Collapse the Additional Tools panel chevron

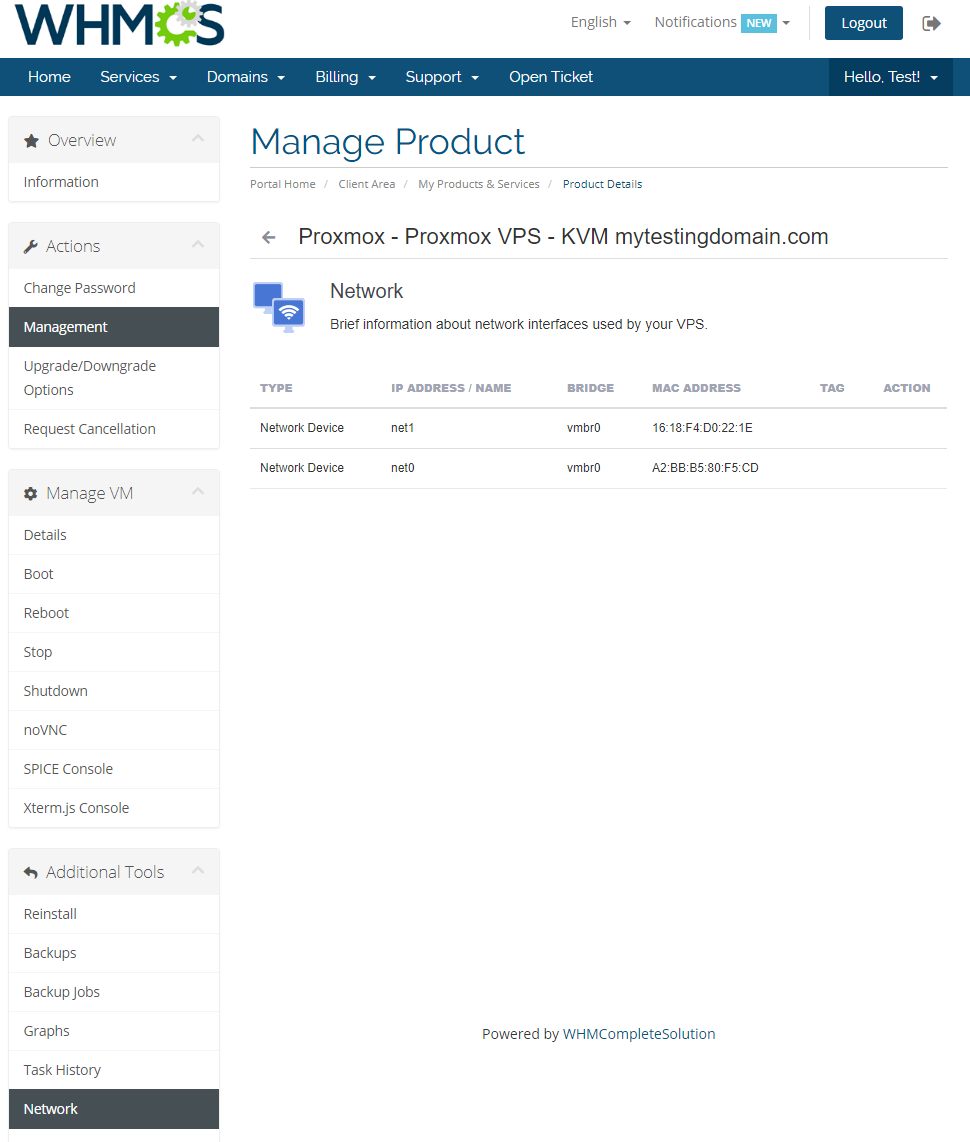tap(198, 870)
